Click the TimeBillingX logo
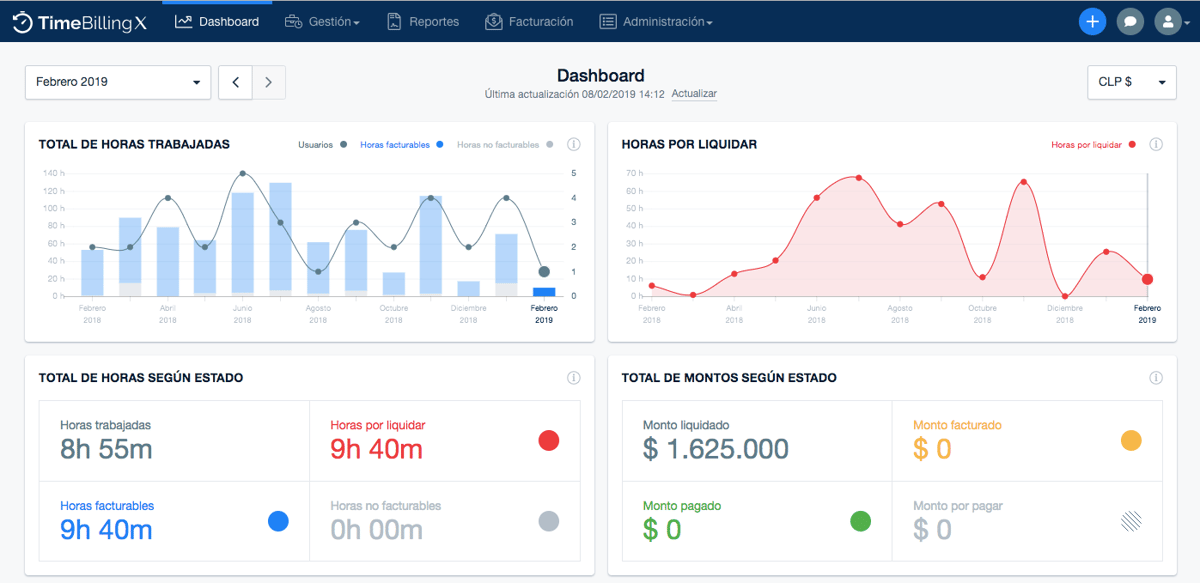This screenshot has height=583, width=1200. point(79,22)
